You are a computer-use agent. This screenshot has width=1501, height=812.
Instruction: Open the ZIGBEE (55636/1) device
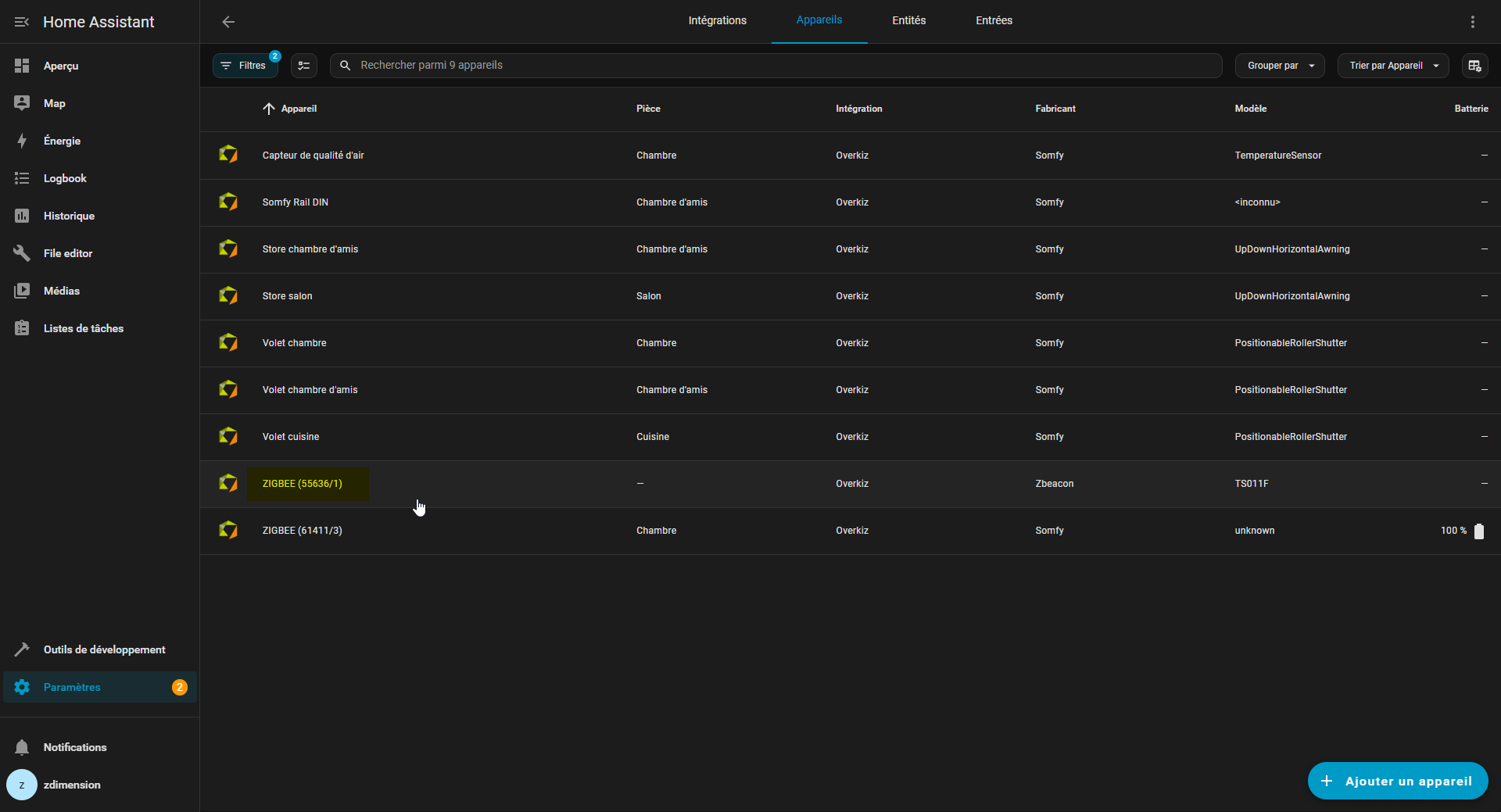(303, 484)
